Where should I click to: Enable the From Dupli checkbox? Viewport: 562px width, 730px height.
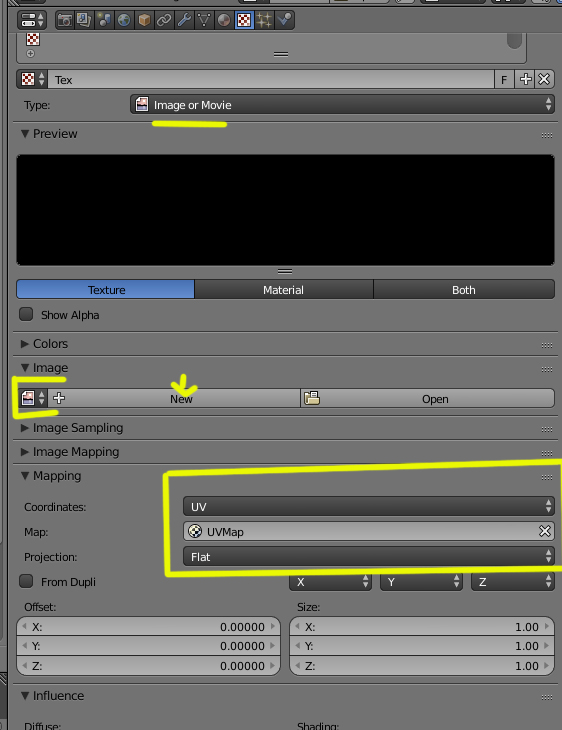tap(26, 581)
